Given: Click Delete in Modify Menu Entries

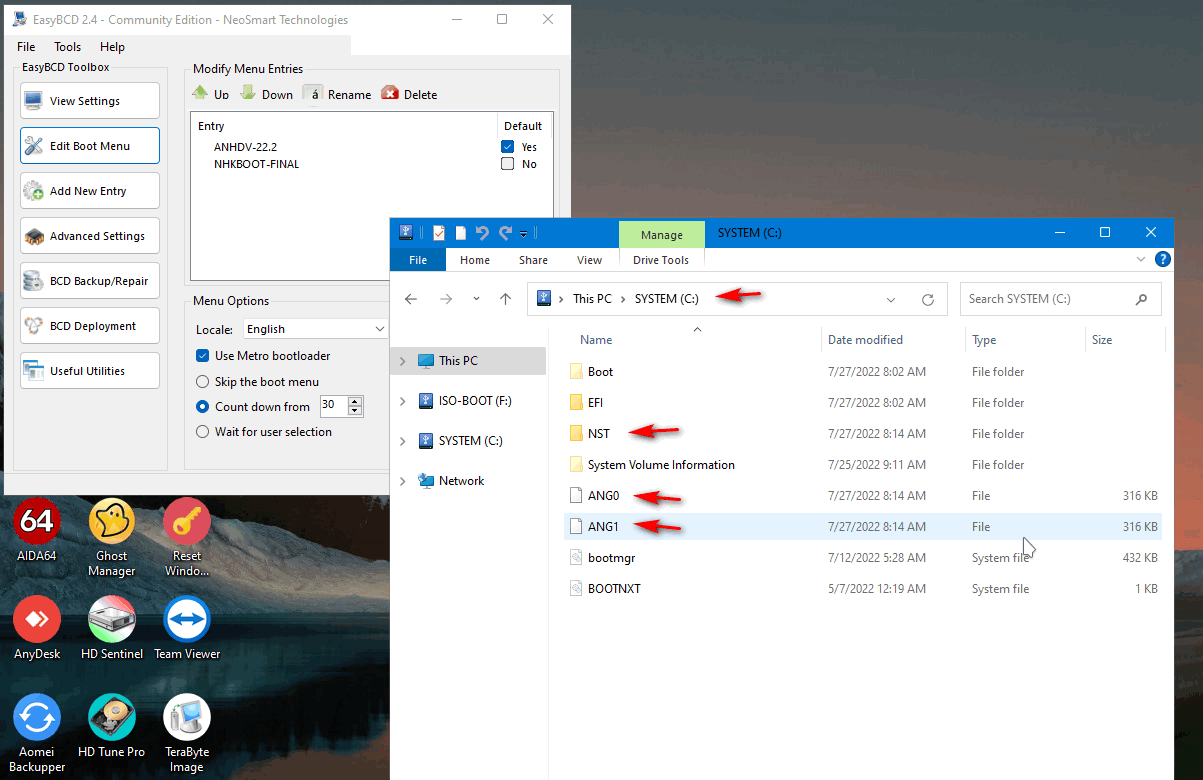Looking at the screenshot, I should (x=409, y=94).
